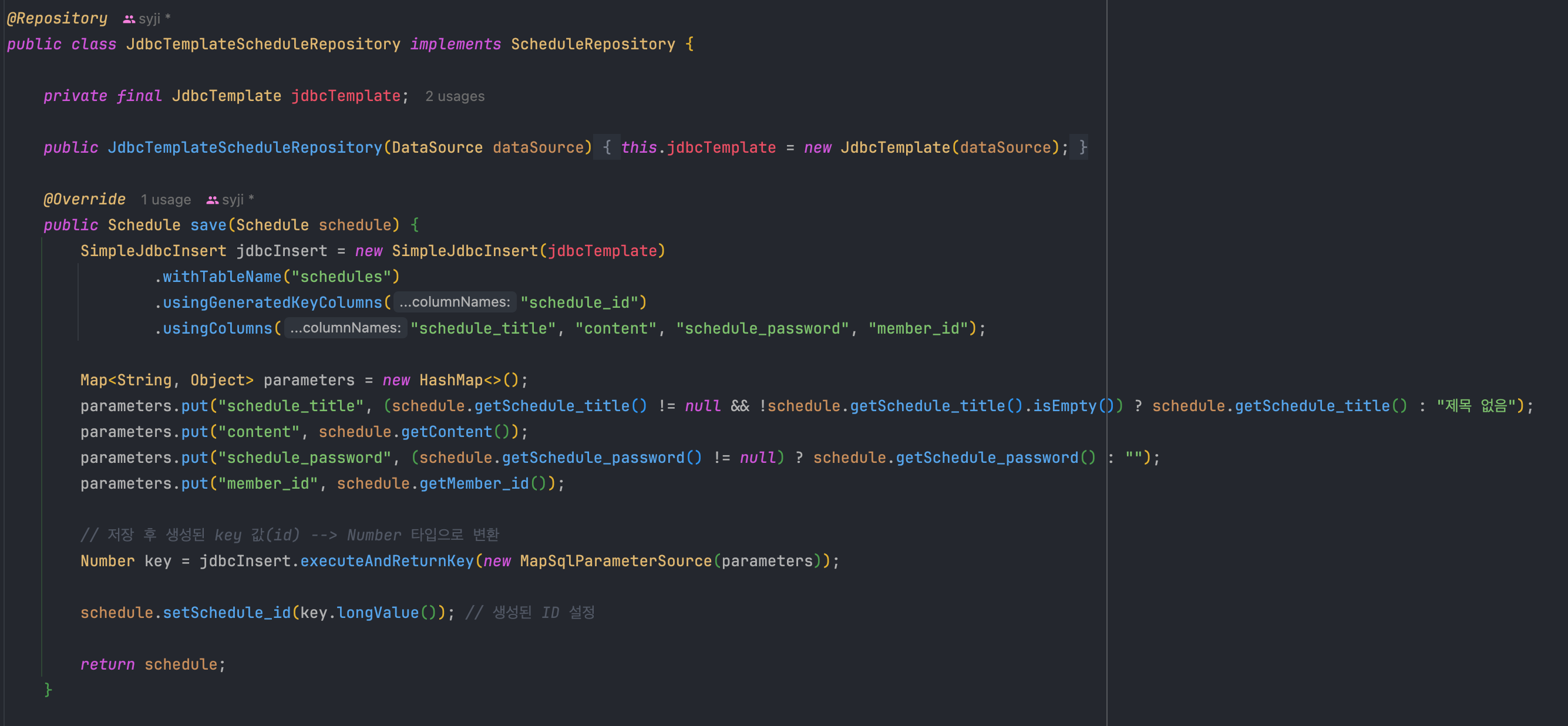The image size is (1568, 726).
Task: Click the @Repository annotation
Action: pos(56,19)
